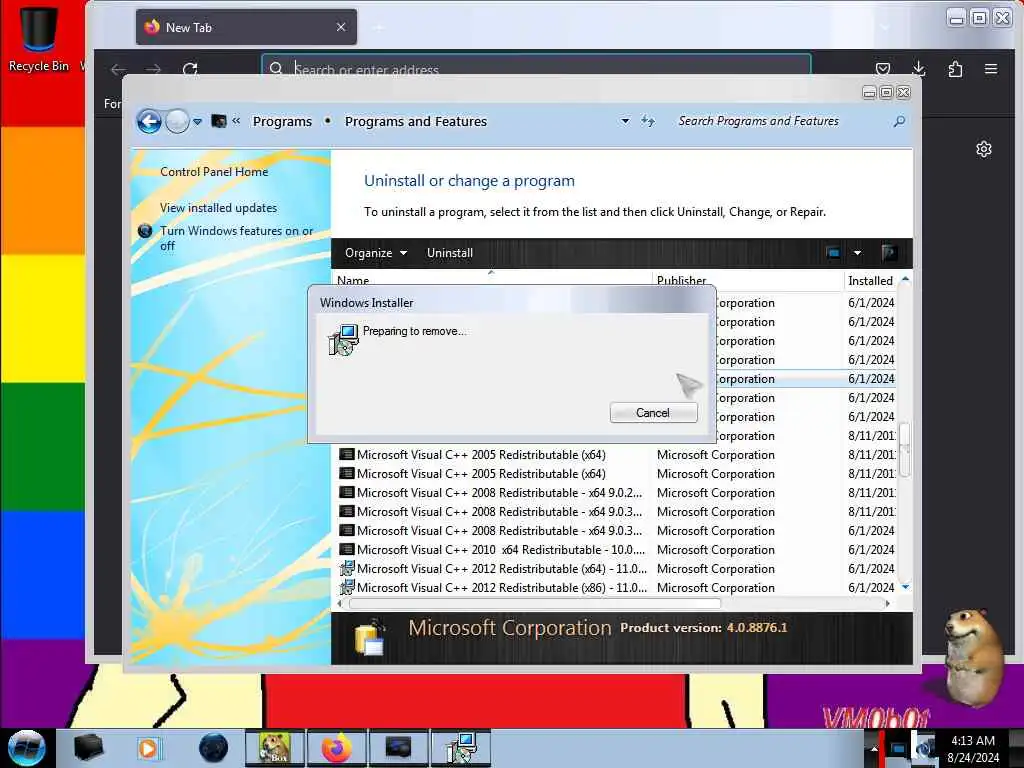Open View installed updates link

218,208
